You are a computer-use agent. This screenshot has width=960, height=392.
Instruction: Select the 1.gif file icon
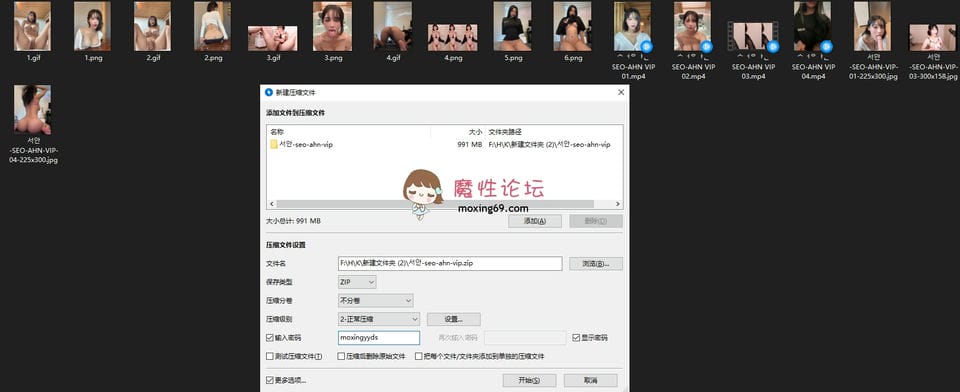click(x=32, y=26)
